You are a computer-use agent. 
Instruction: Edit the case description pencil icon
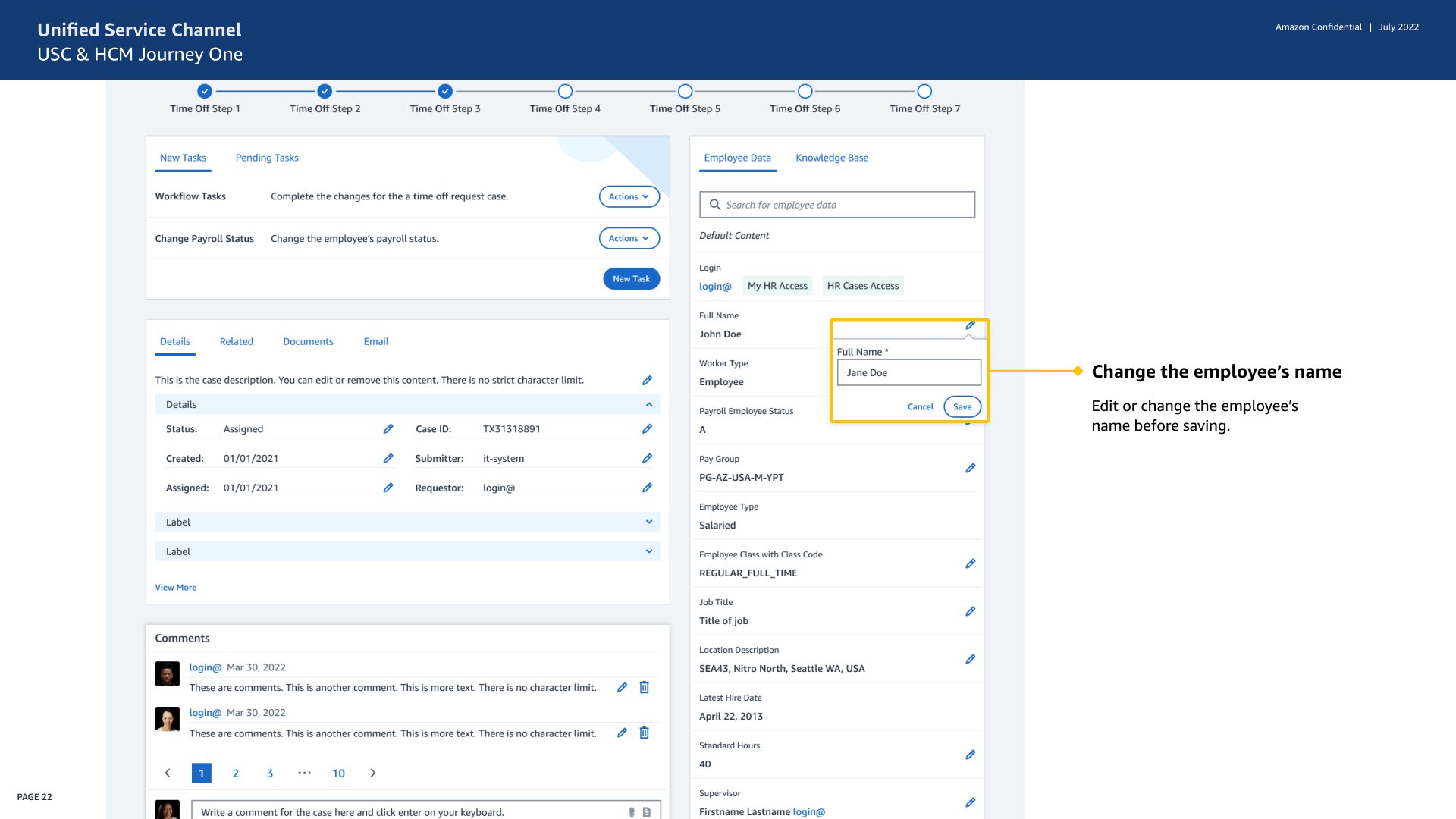coord(647,381)
